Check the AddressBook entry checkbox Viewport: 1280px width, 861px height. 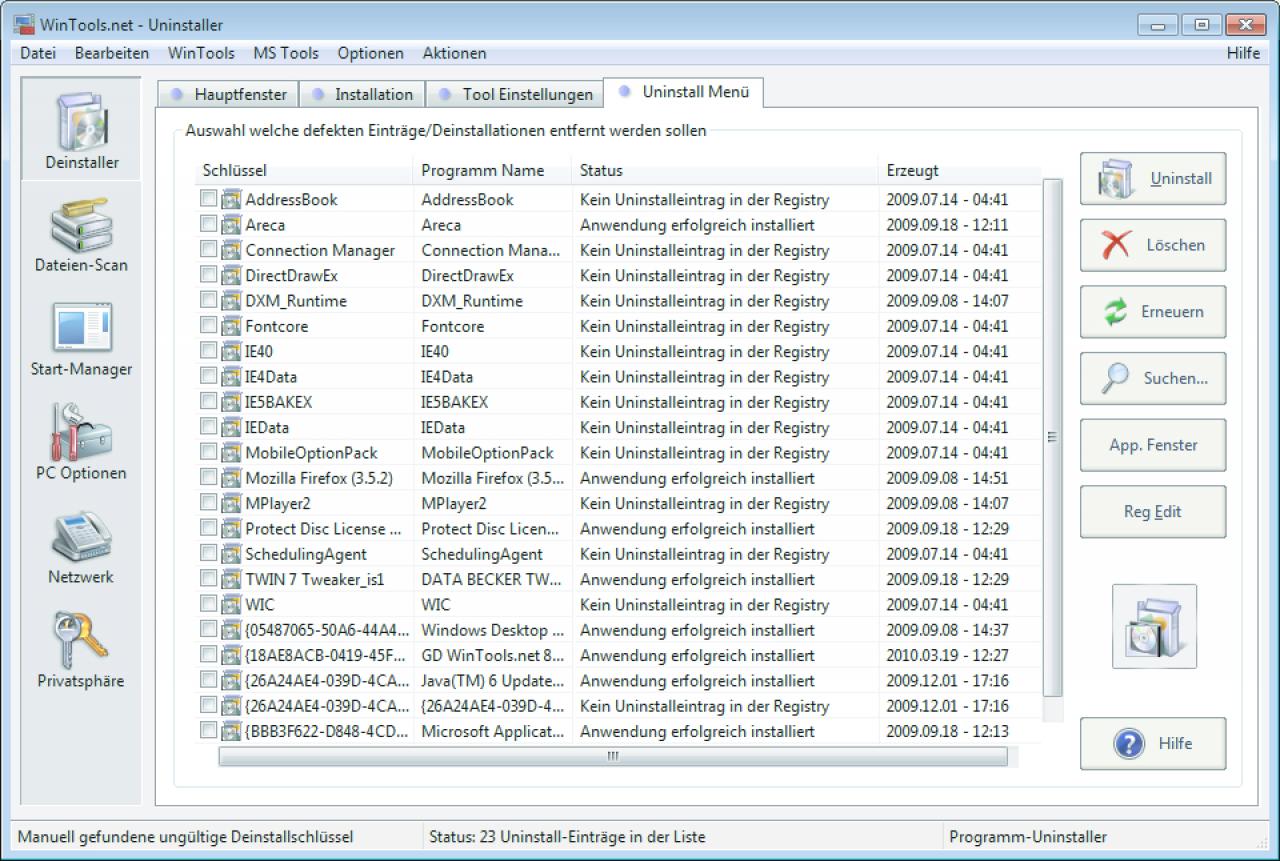pyautogui.click(x=208, y=199)
